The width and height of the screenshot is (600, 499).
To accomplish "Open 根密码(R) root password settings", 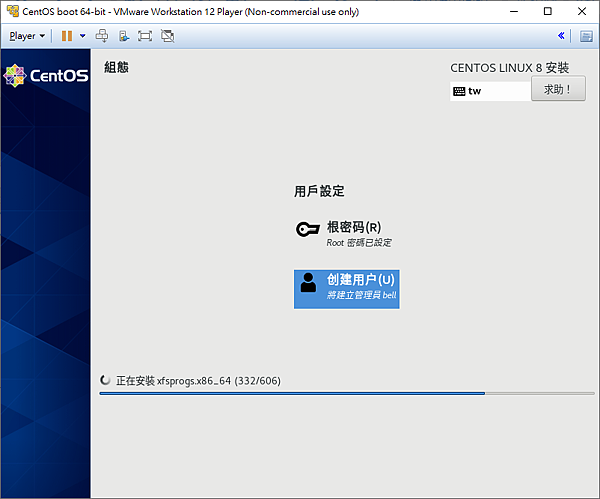I will [x=344, y=233].
